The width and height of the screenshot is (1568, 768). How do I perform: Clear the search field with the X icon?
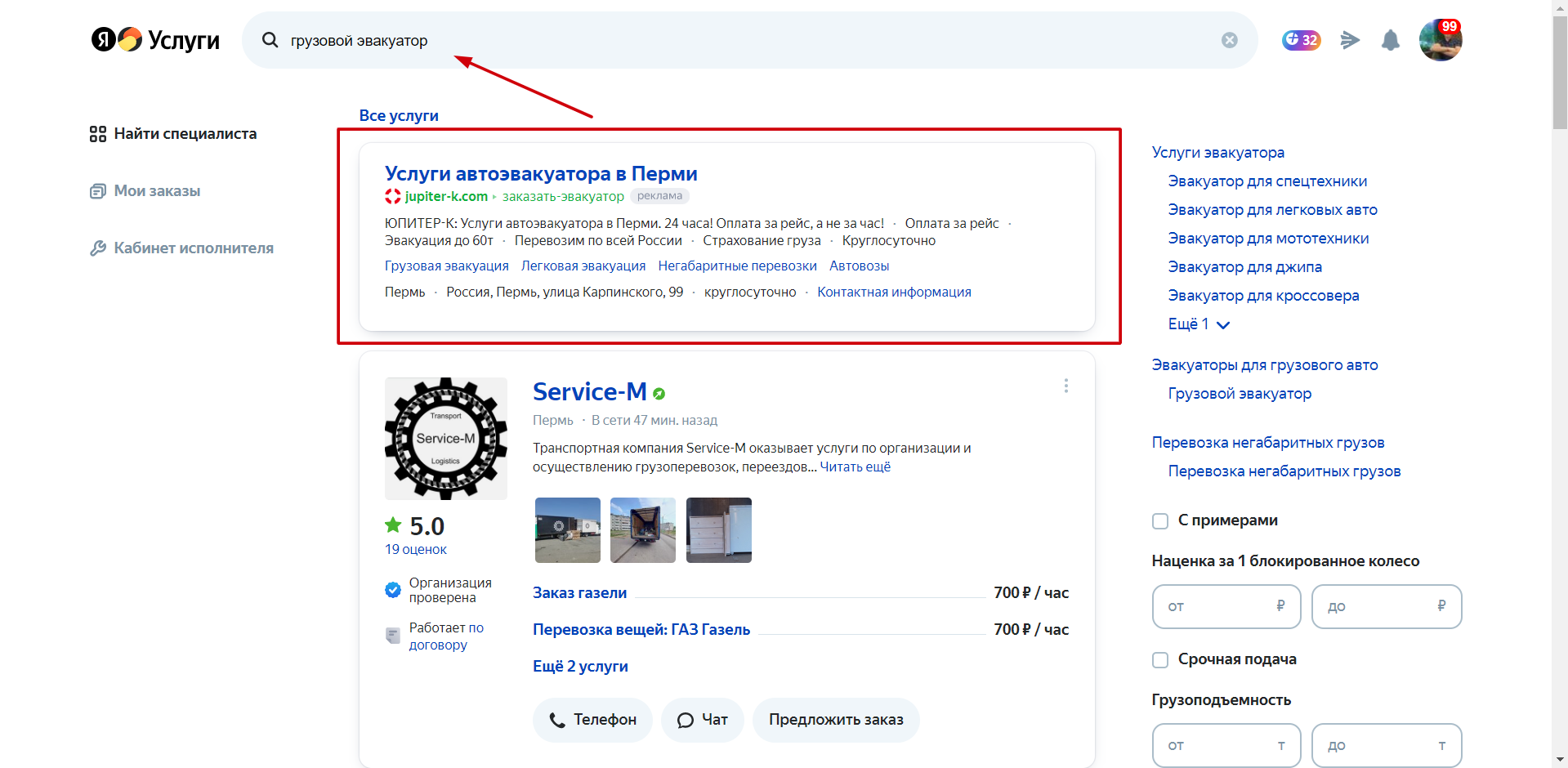pos(1229,40)
